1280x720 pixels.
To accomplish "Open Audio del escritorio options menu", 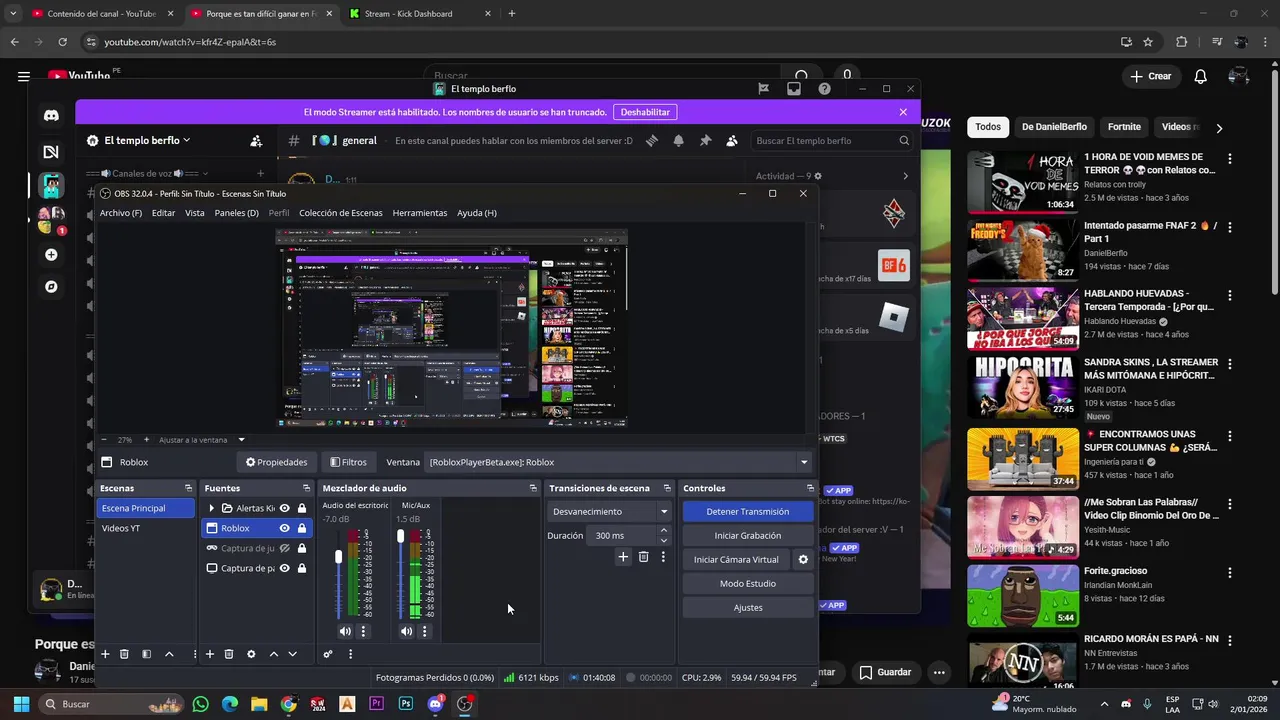I will [363, 631].
